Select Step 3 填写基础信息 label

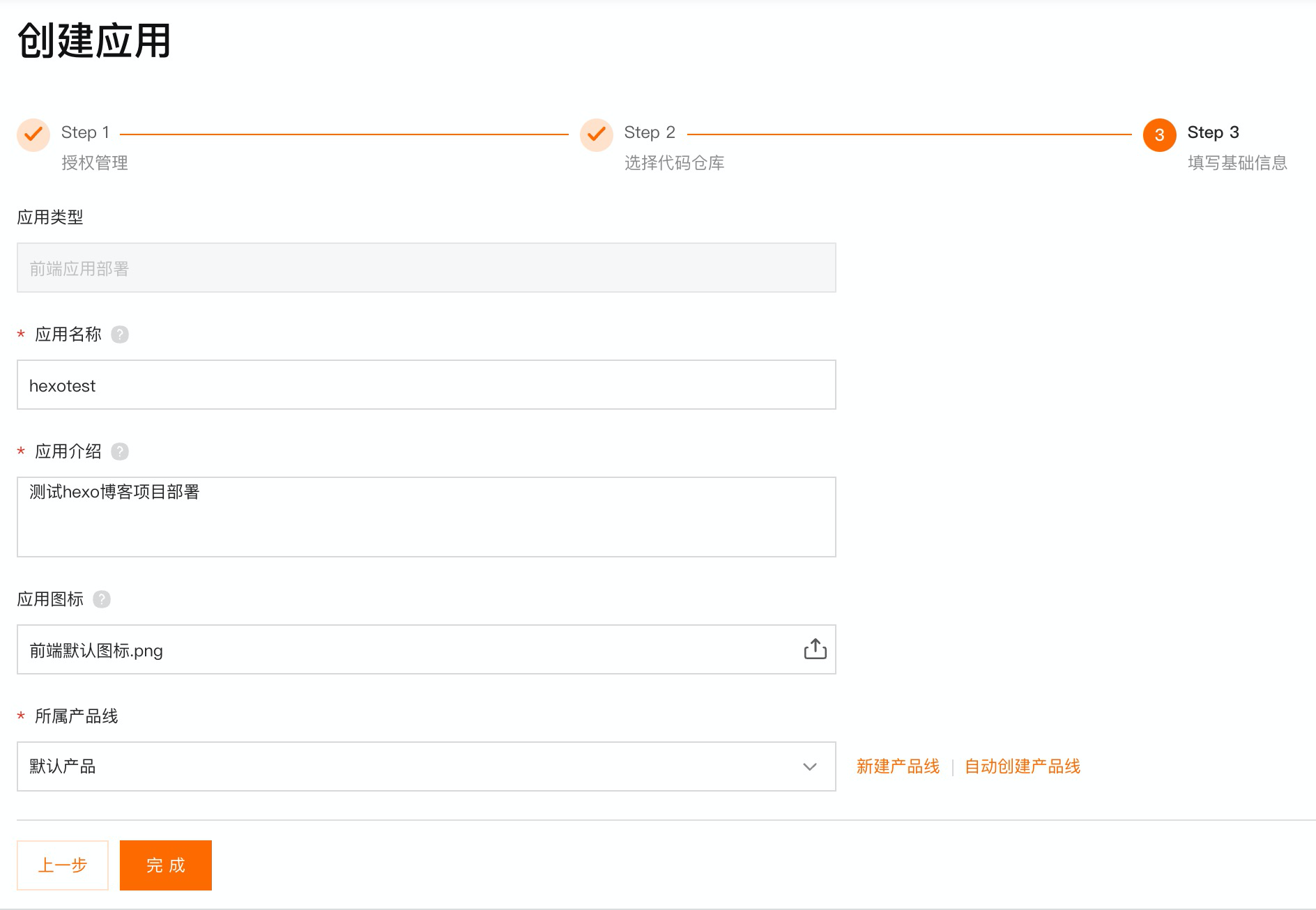(1237, 163)
